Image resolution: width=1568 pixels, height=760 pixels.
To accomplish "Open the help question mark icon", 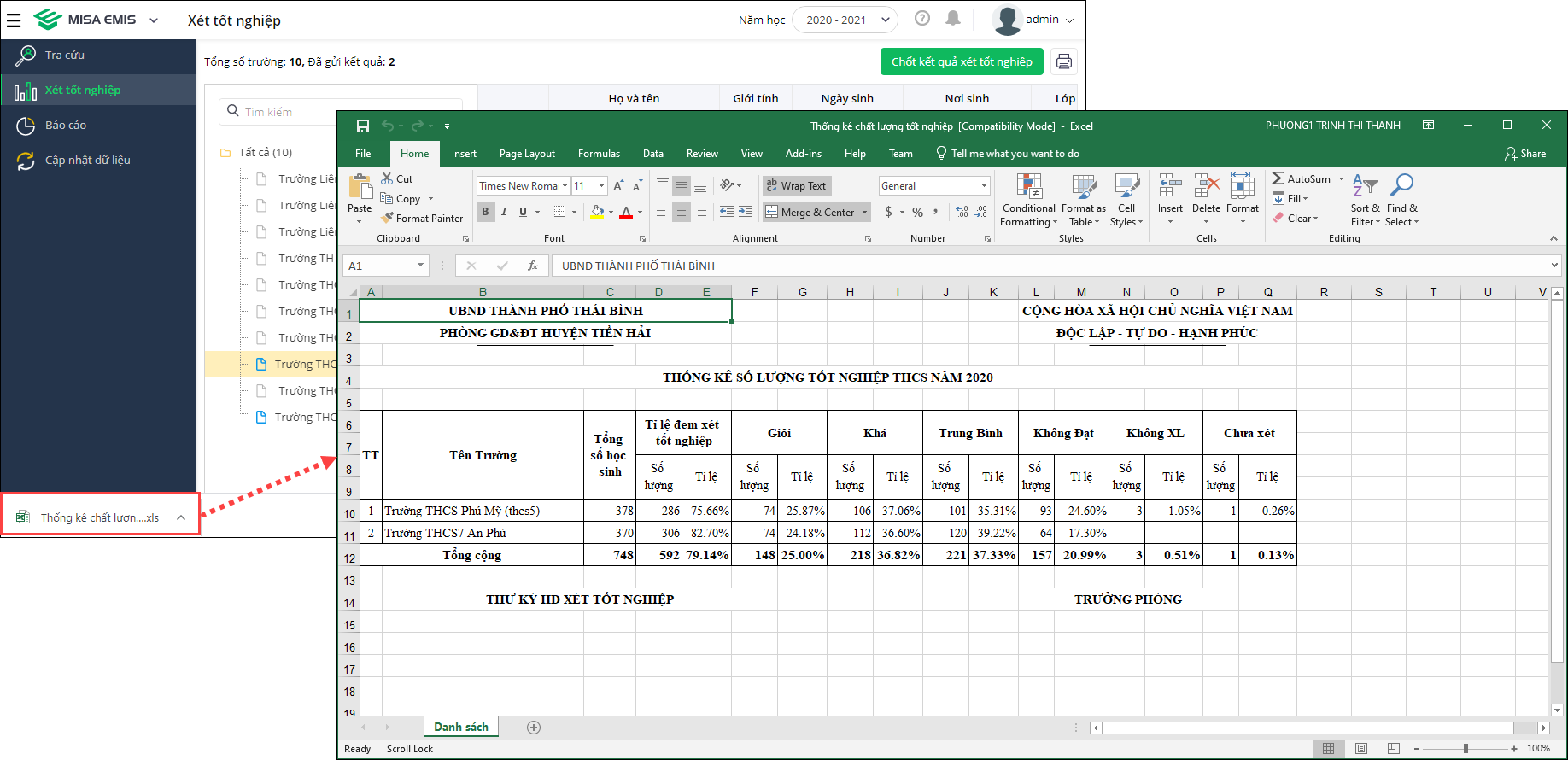I will click(x=922, y=19).
